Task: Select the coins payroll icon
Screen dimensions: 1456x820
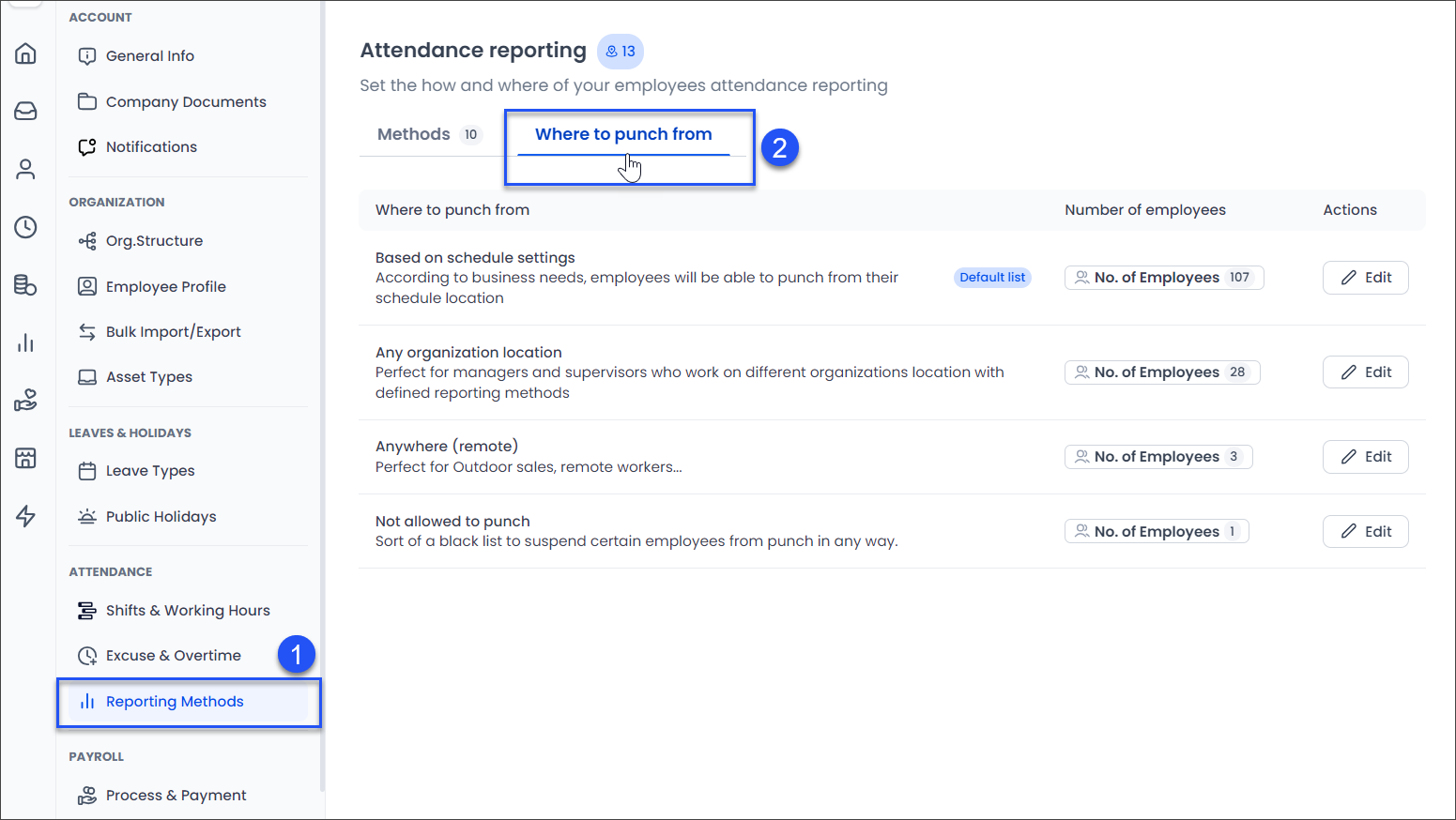Action: [26, 285]
